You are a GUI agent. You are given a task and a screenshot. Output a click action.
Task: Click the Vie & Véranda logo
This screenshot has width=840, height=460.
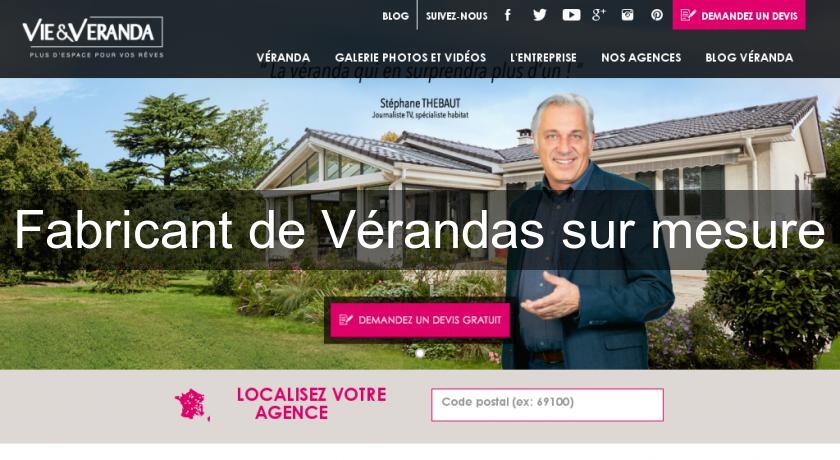click(x=92, y=37)
